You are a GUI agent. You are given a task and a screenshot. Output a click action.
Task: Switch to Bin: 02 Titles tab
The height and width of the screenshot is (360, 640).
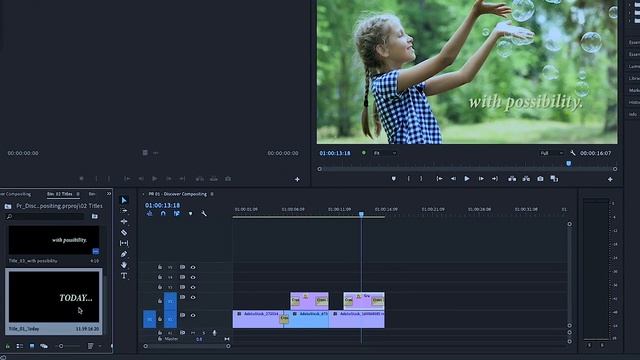[60, 194]
